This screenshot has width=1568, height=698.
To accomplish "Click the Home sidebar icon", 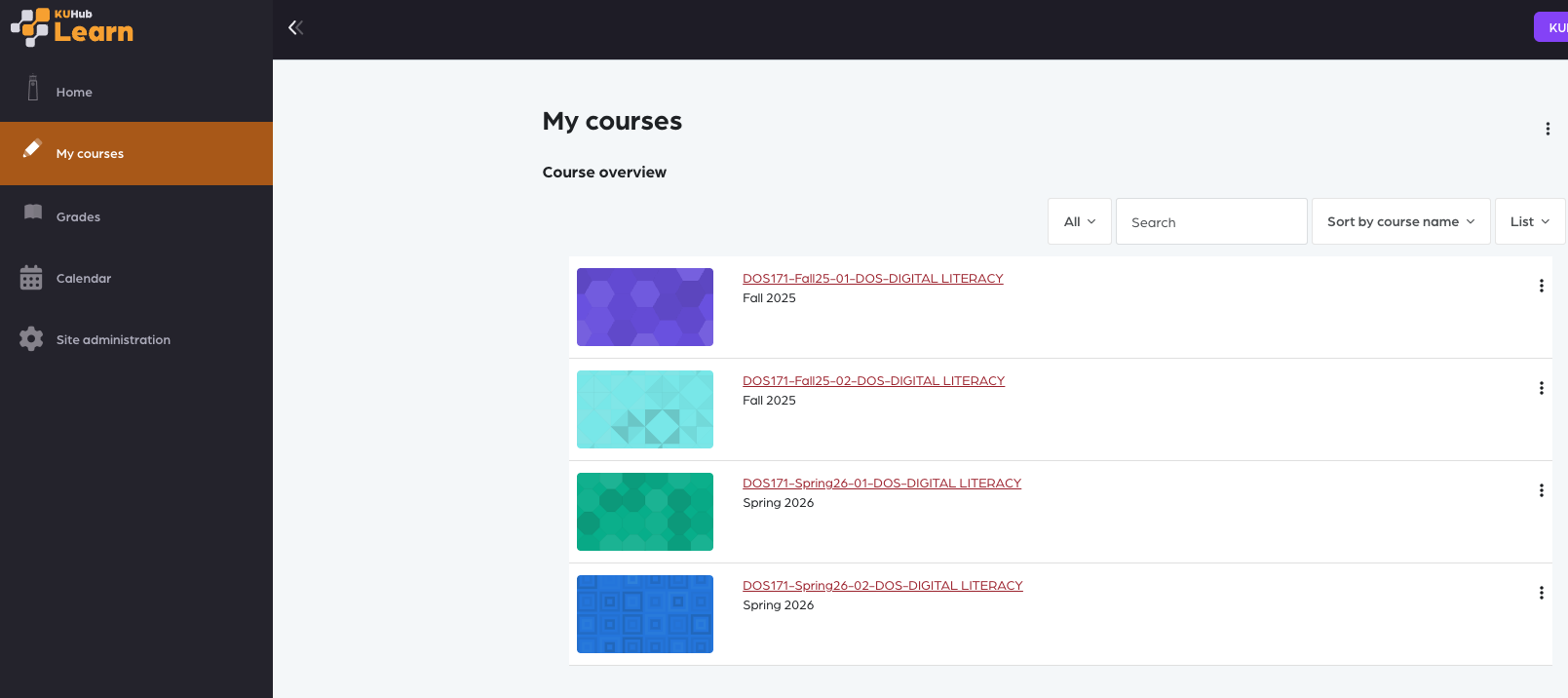I will click(33, 89).
